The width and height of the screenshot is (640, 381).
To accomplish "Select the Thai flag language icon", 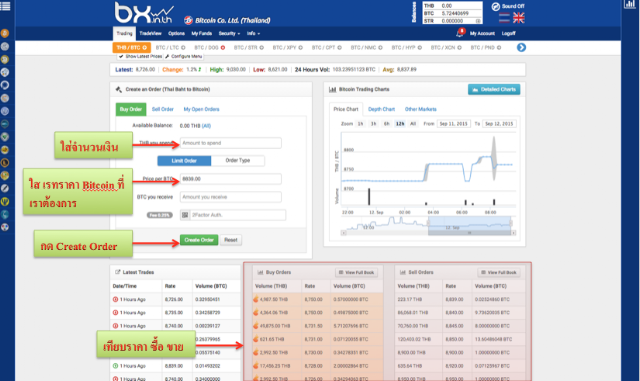I will pos(504,18).
